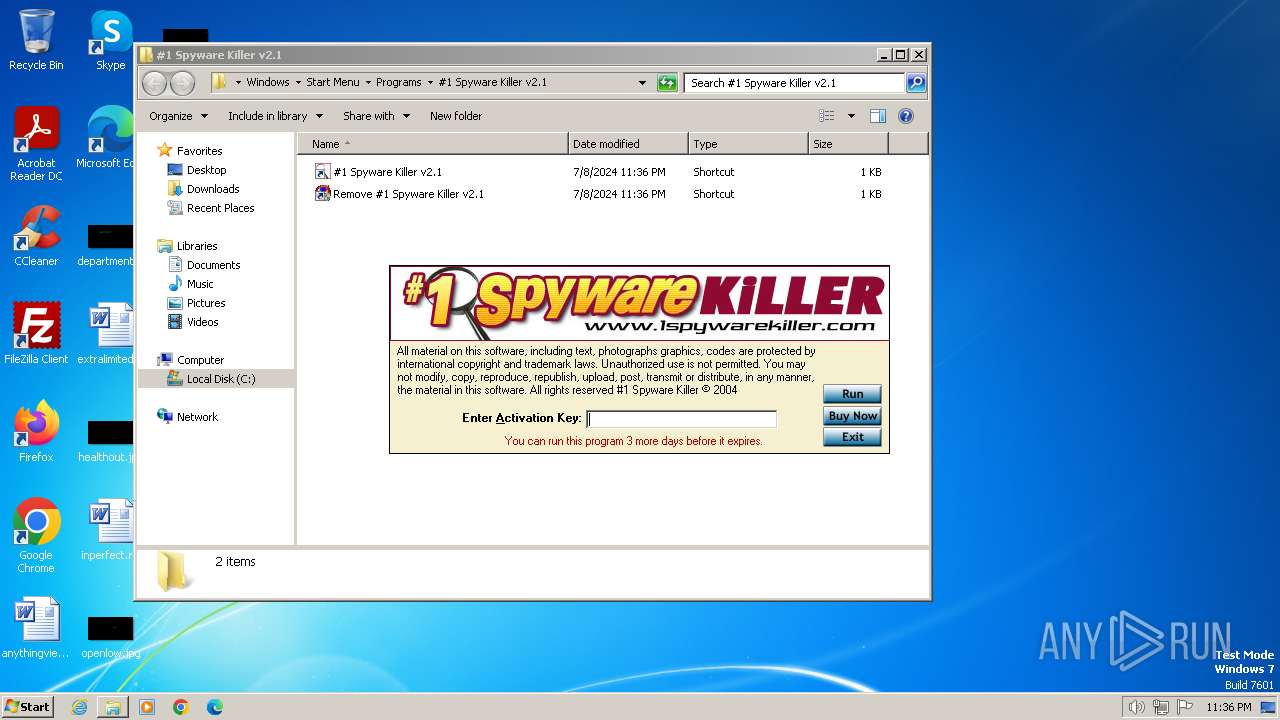1280x720 pixels.
Task: Select the Skype desktop icon
Action: [110, 41]
